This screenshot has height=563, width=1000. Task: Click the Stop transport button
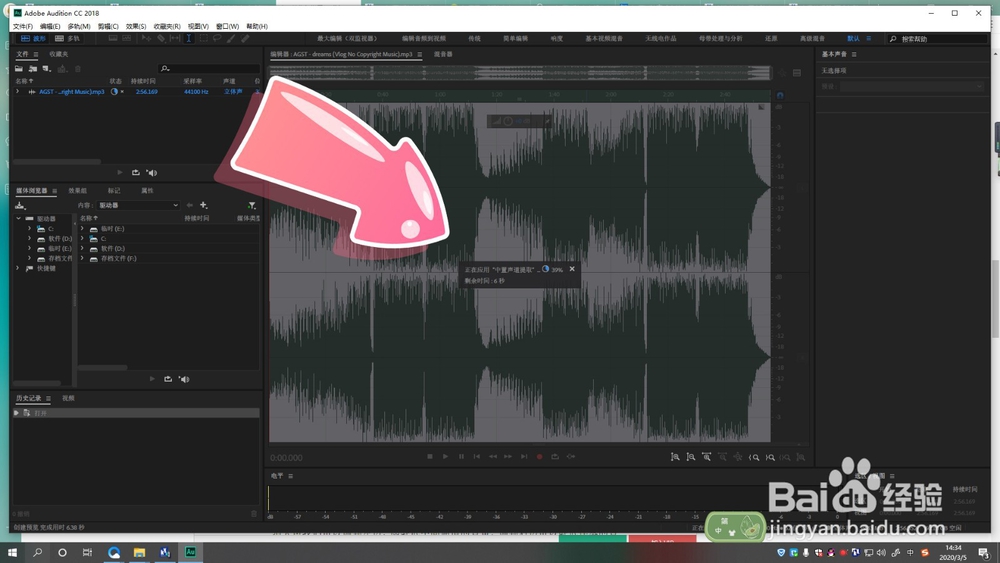(x=430, y=457)
